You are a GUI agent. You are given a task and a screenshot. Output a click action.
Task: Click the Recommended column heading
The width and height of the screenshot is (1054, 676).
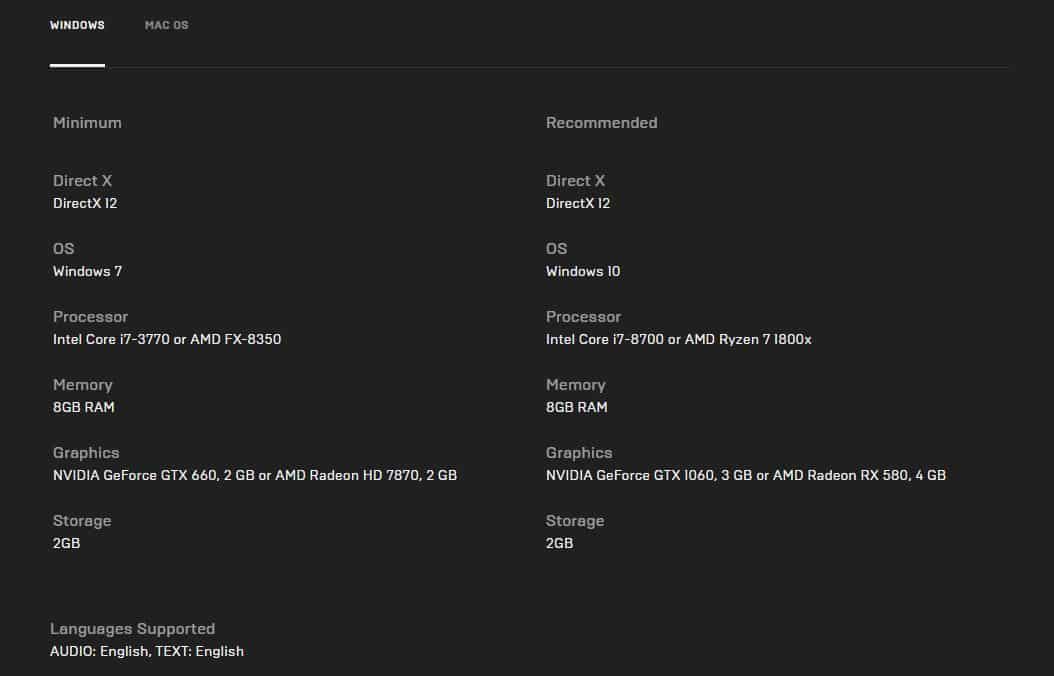[601, 123]
